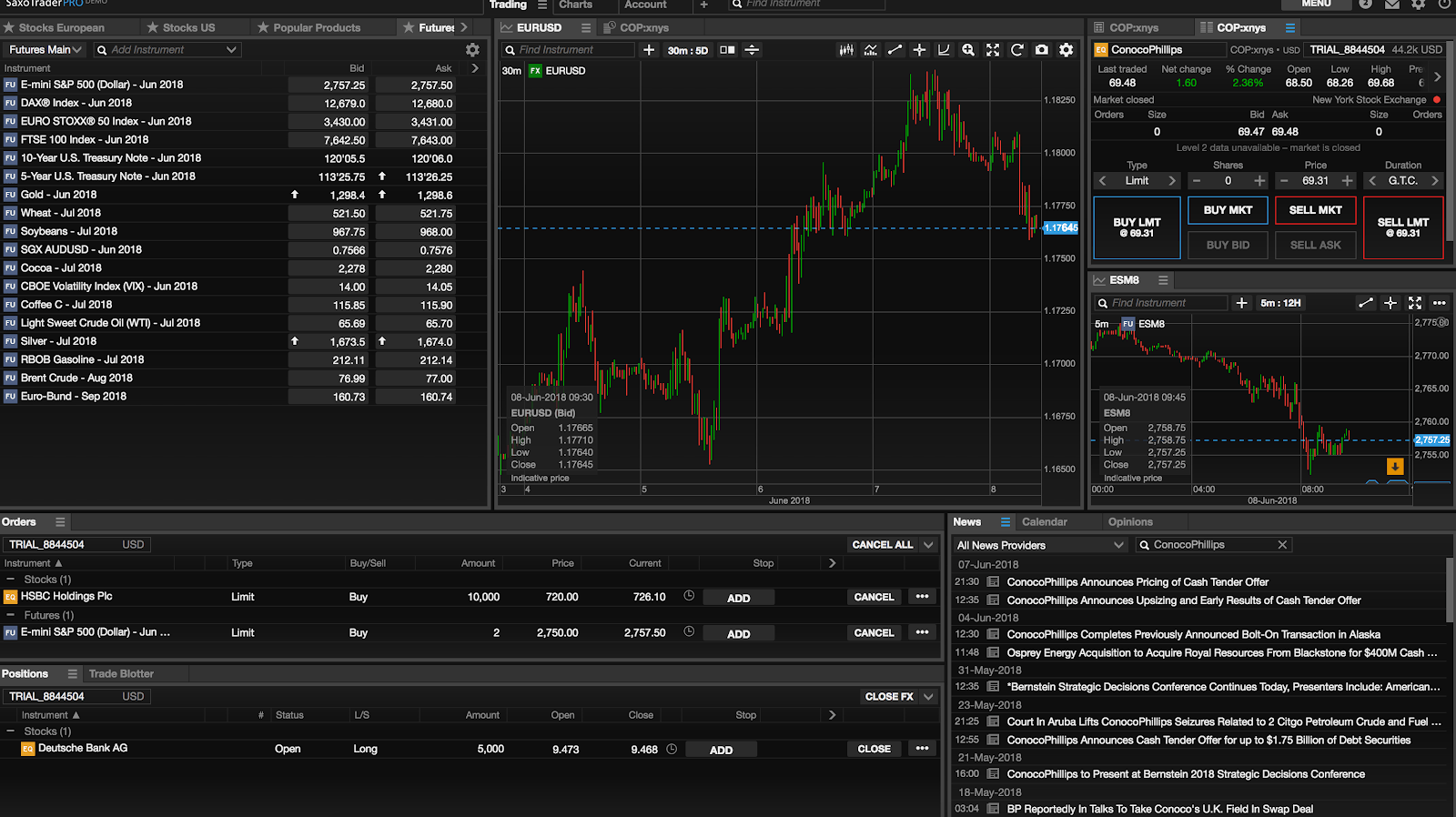1456x817 pixels.
Task: Click SELL MKT button
Action: [1316, 210]
